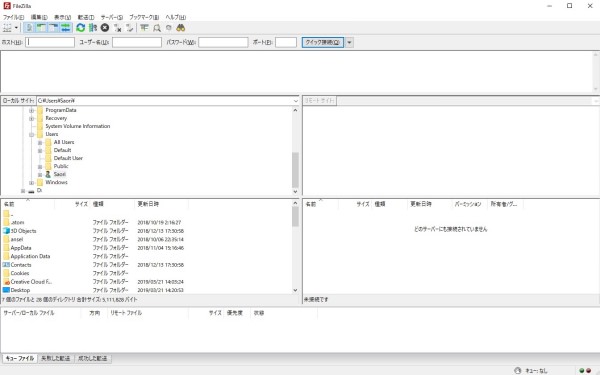This screenshot has width=600, height=375.
Task: Select the 3D Objects folder icon
Action: click(6, 231)
